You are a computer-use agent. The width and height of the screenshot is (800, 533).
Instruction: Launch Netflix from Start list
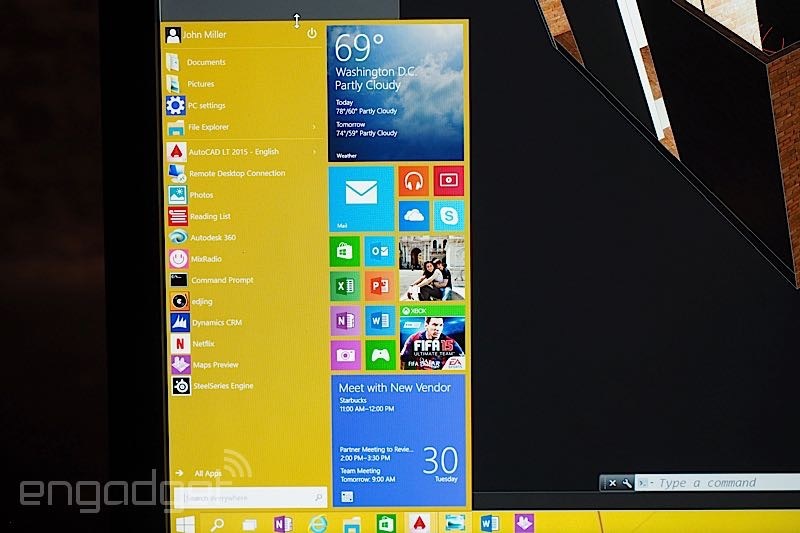(x=193, y=344)
